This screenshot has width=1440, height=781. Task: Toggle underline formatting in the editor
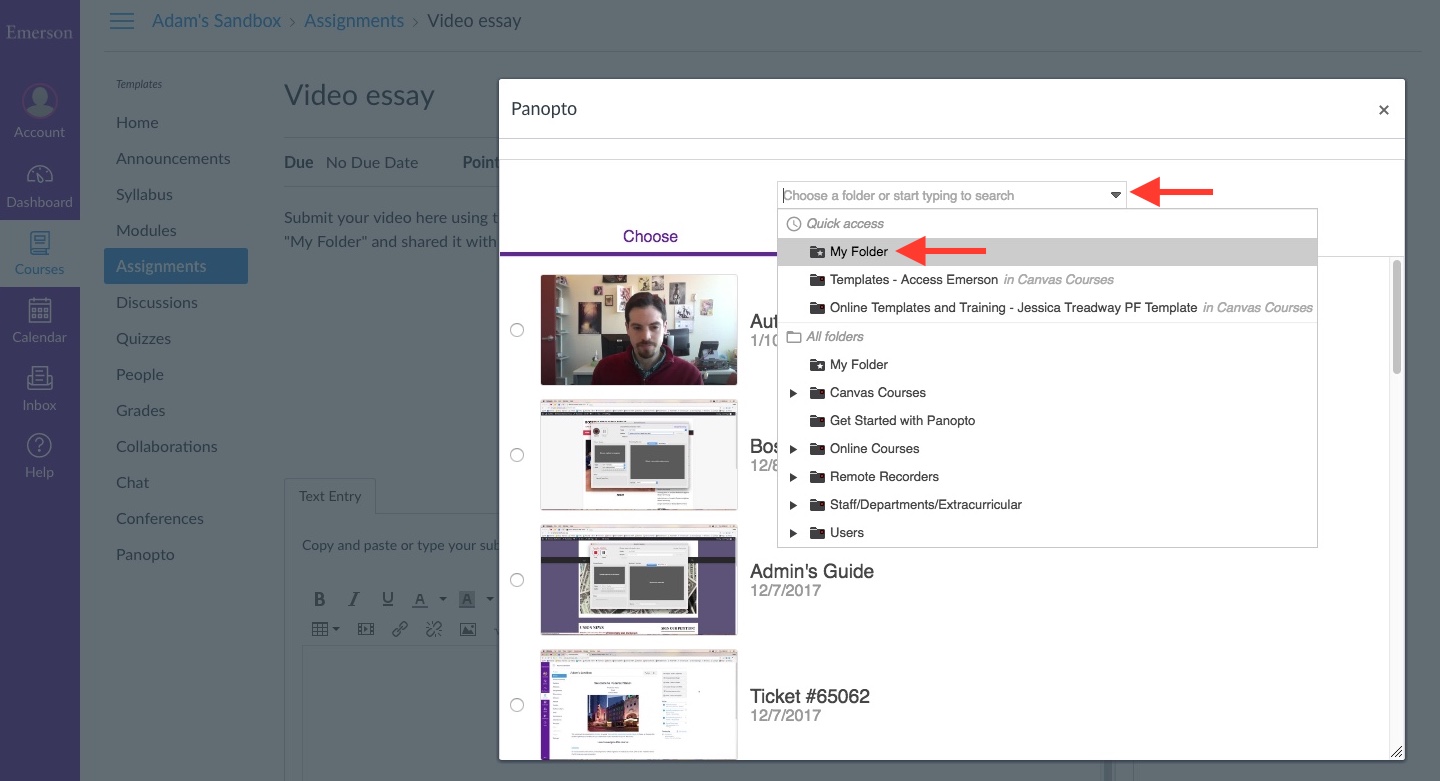pyautogui.click(x=387, y=600)
